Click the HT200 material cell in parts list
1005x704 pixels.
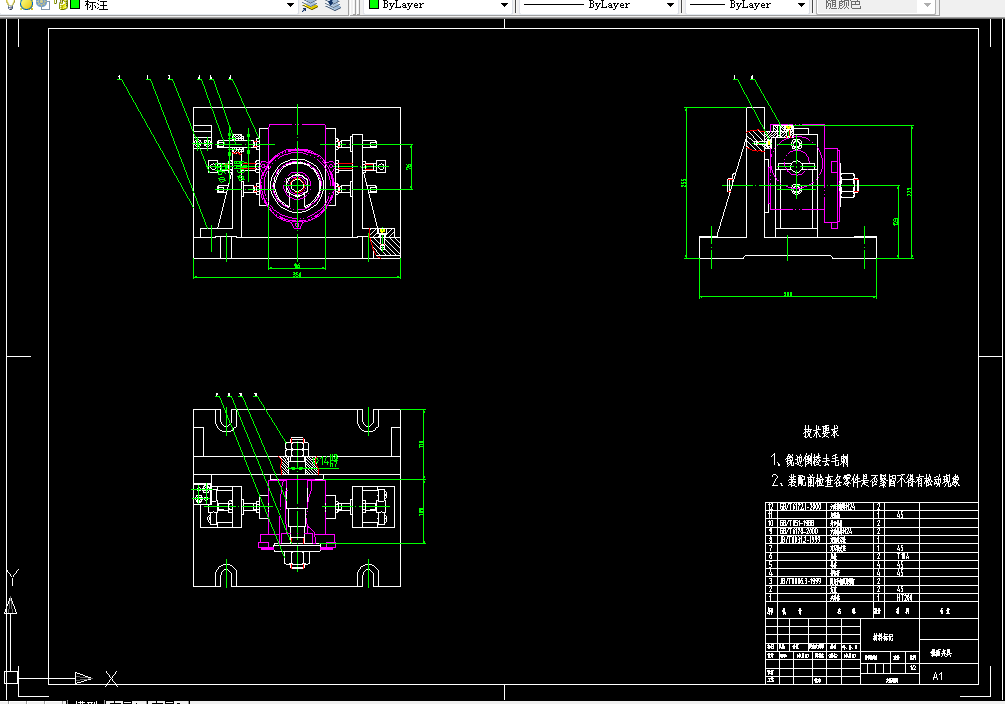[904, 597]
